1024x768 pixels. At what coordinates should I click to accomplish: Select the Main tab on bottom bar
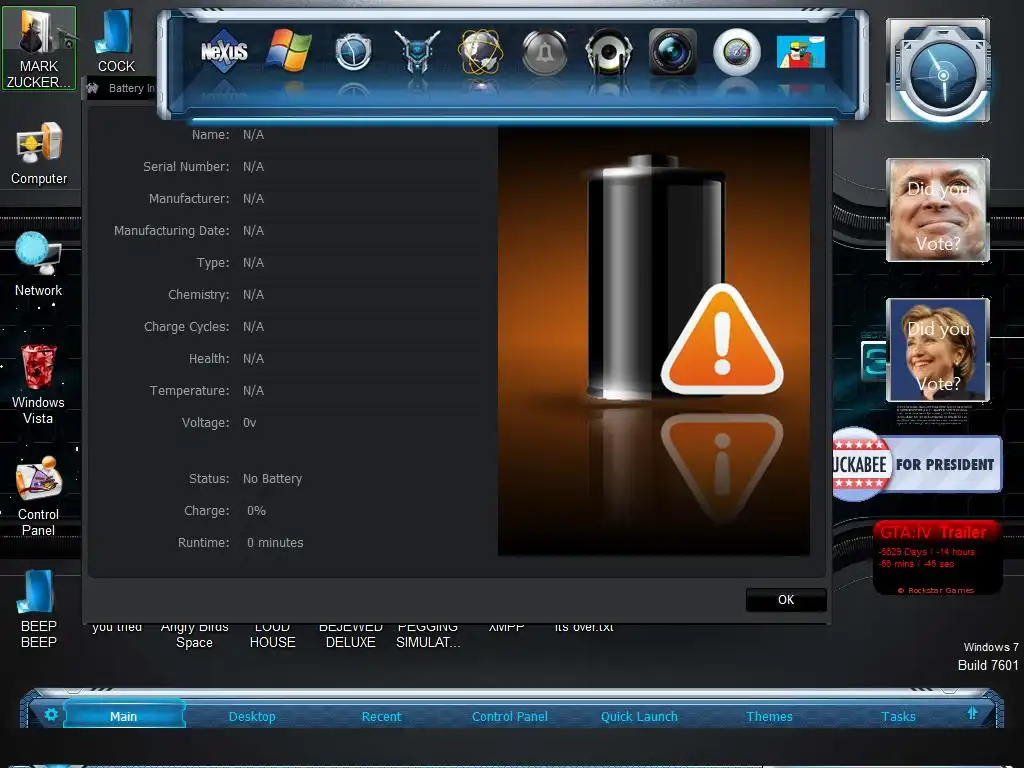123,716
